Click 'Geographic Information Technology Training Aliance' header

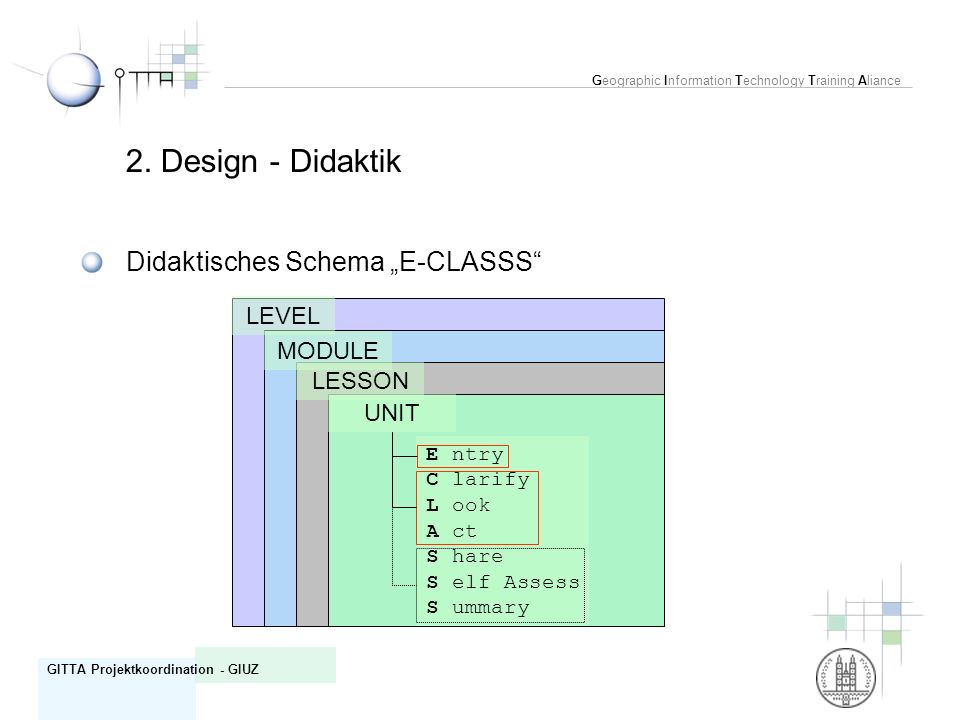(x=746, y=81)
